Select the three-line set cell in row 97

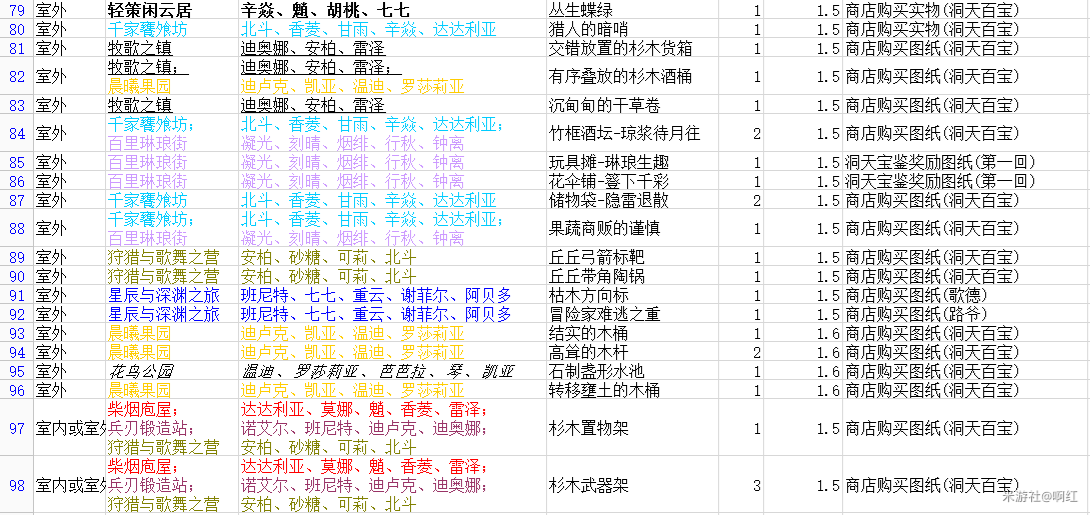(x=172, y=428)
